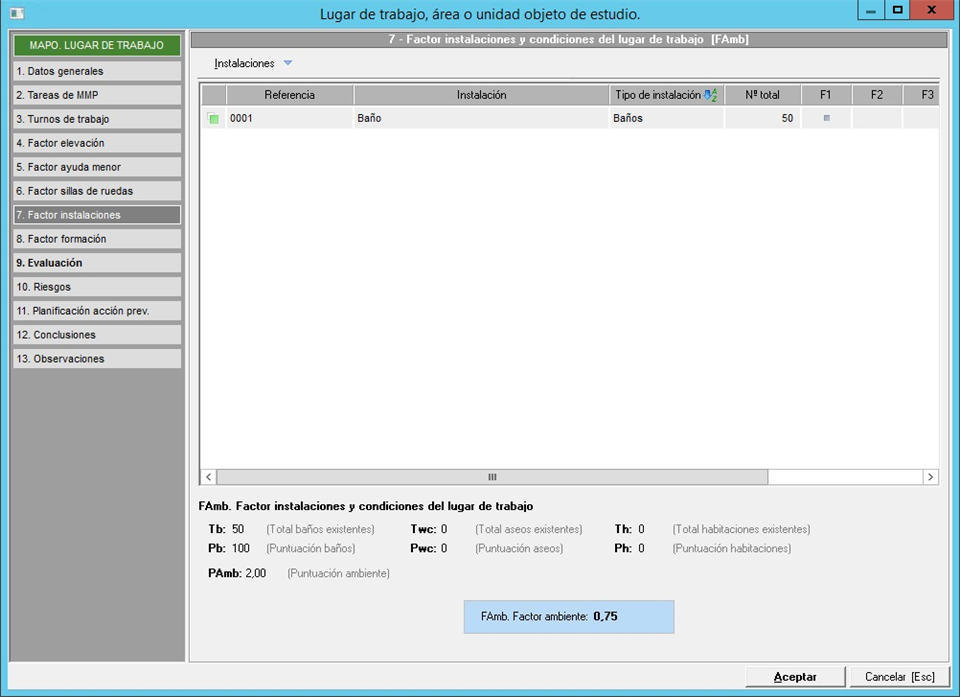960x697 pixels.
Task: Go to 4. Factor elevación section
Action: pos(97,143)
